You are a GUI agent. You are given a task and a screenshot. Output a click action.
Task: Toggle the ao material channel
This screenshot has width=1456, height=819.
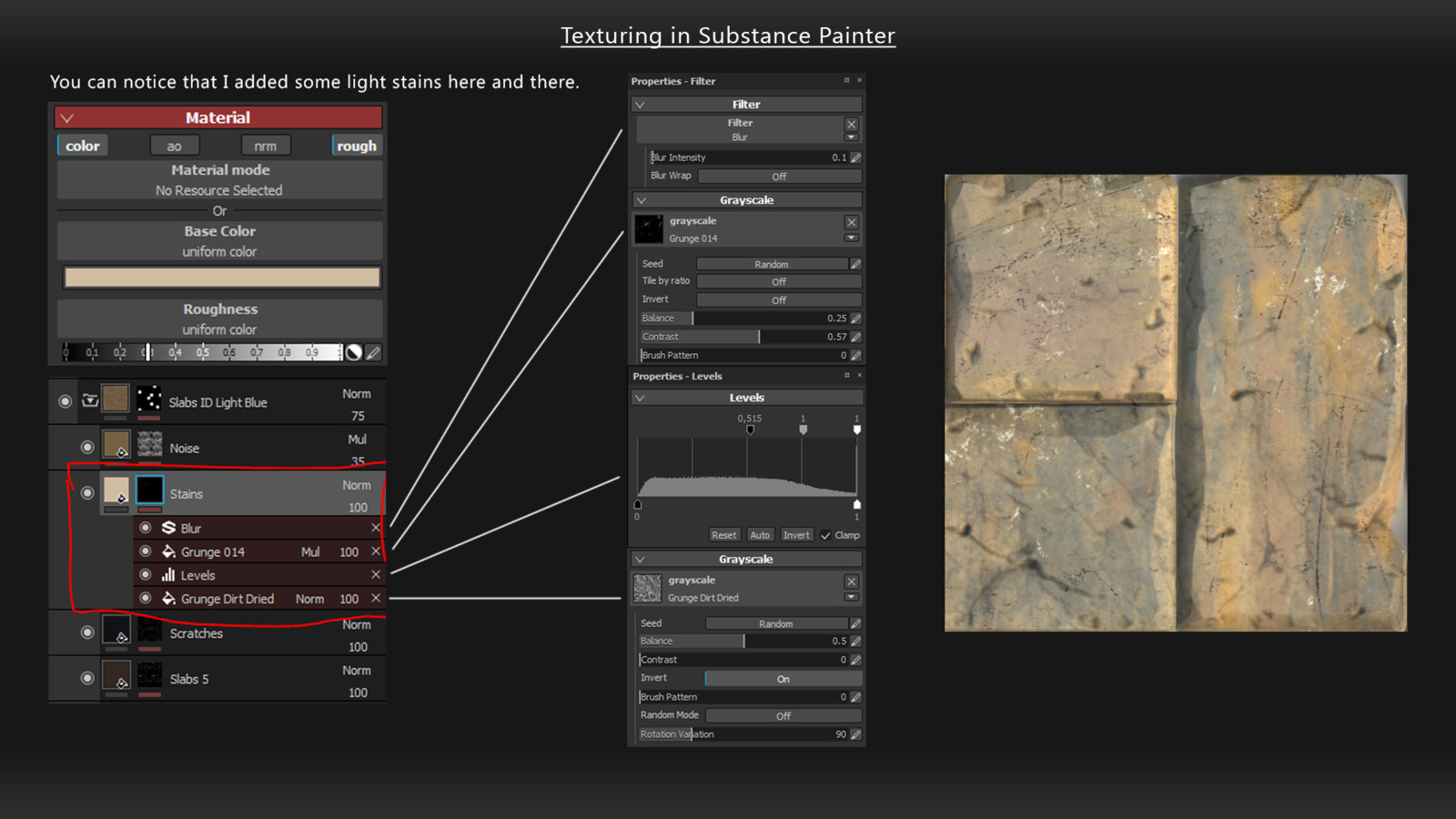click(x=174, y=146)
